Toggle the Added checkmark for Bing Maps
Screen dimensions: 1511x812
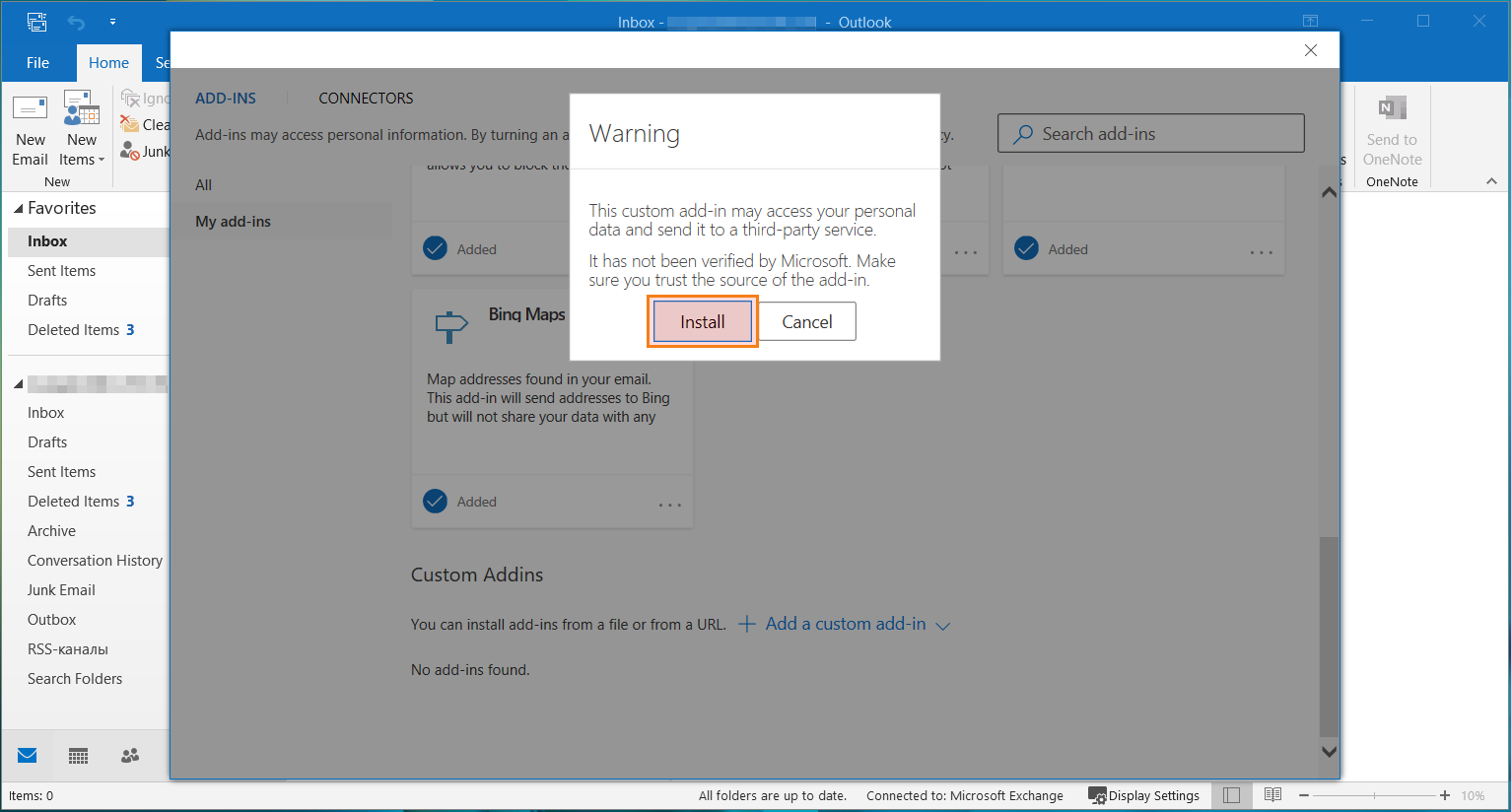[x=436, y=502]
